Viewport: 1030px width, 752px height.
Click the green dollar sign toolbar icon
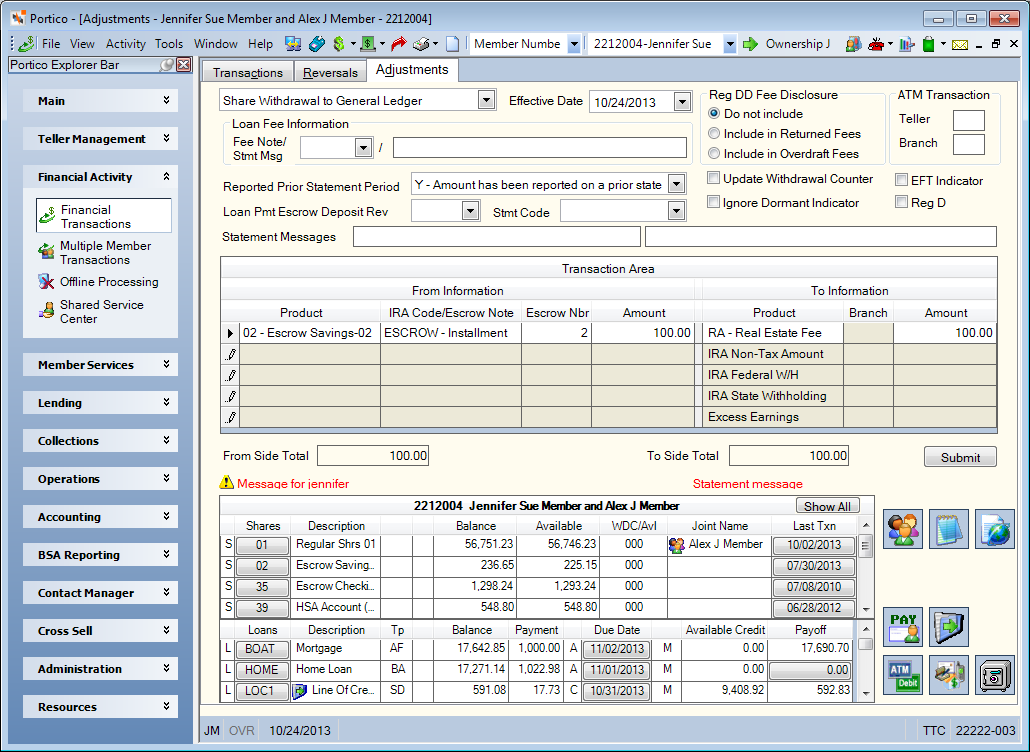[x=339, y=44]
